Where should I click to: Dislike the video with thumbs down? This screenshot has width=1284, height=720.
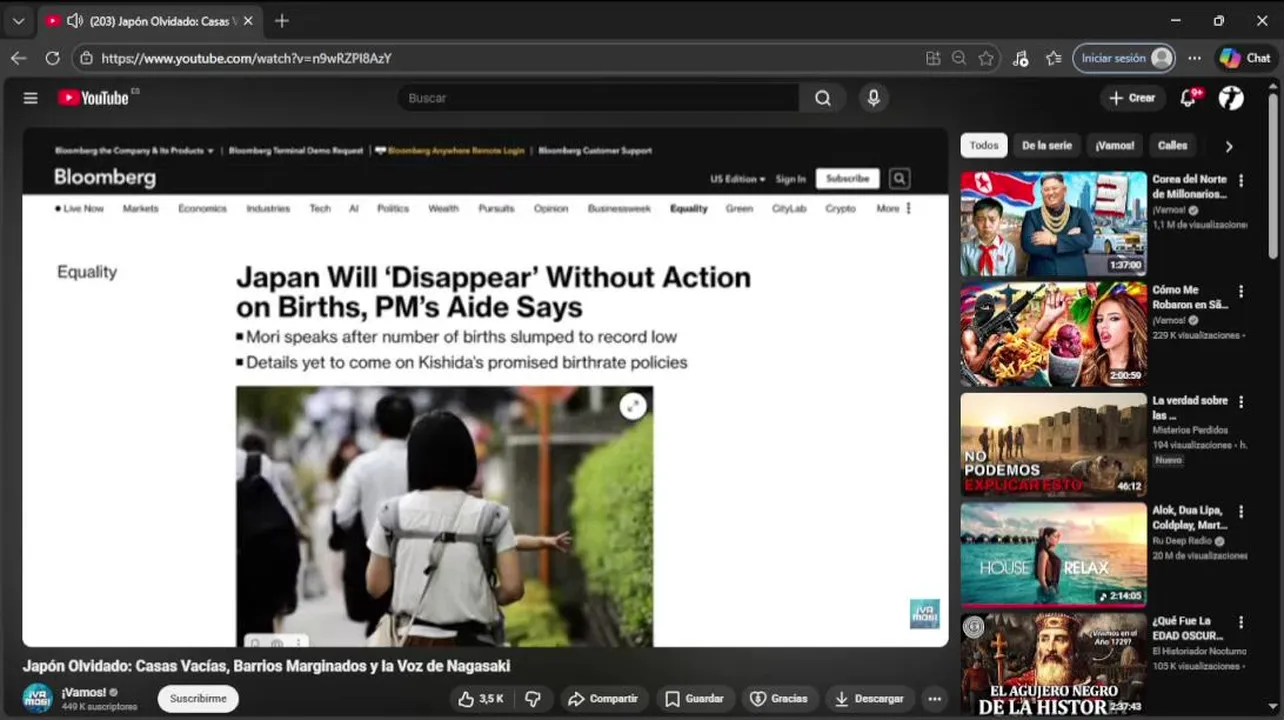point(533,699)
